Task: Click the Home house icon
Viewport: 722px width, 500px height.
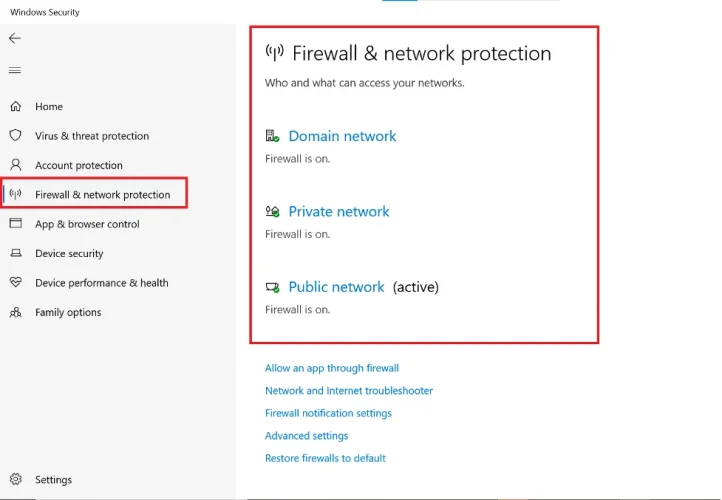Action: (15, 106)
